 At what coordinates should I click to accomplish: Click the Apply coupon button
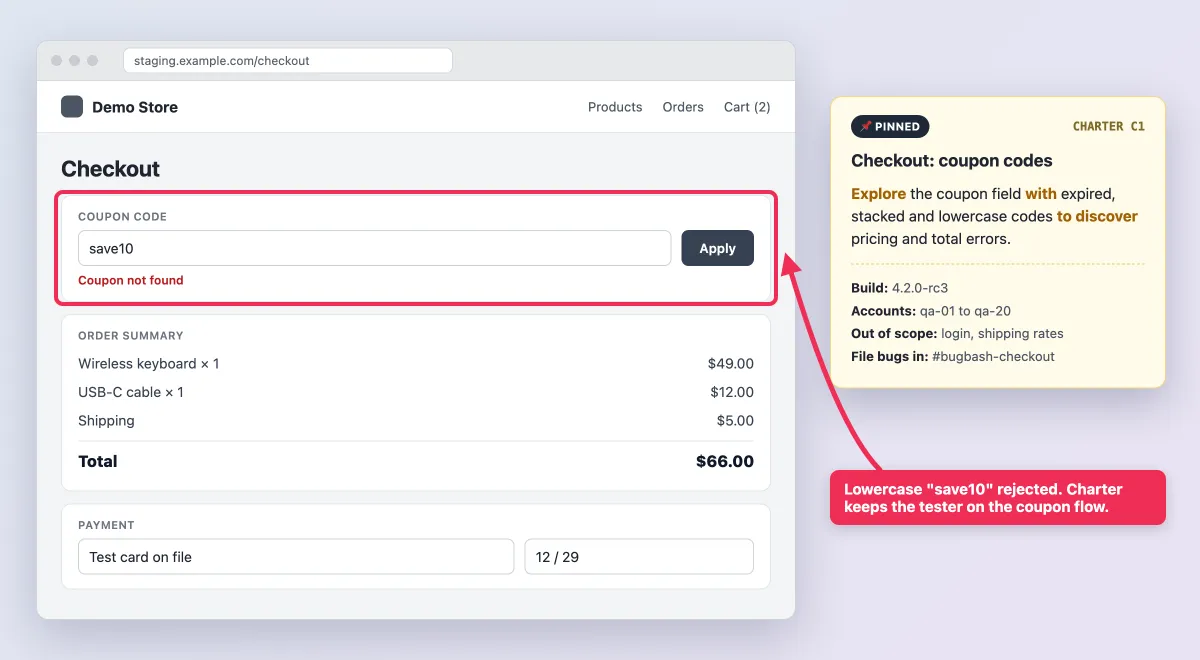[717, 248]
